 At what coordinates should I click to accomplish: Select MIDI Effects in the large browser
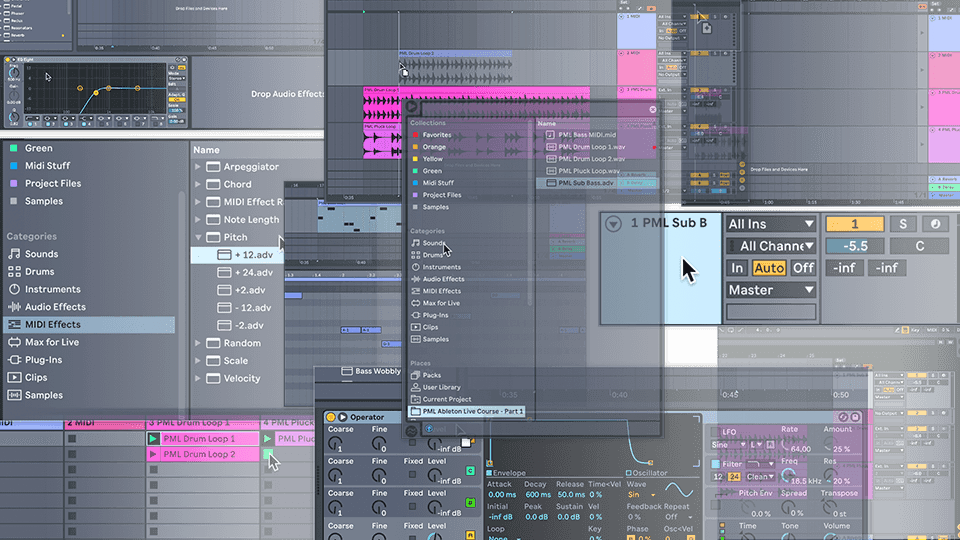89,324
